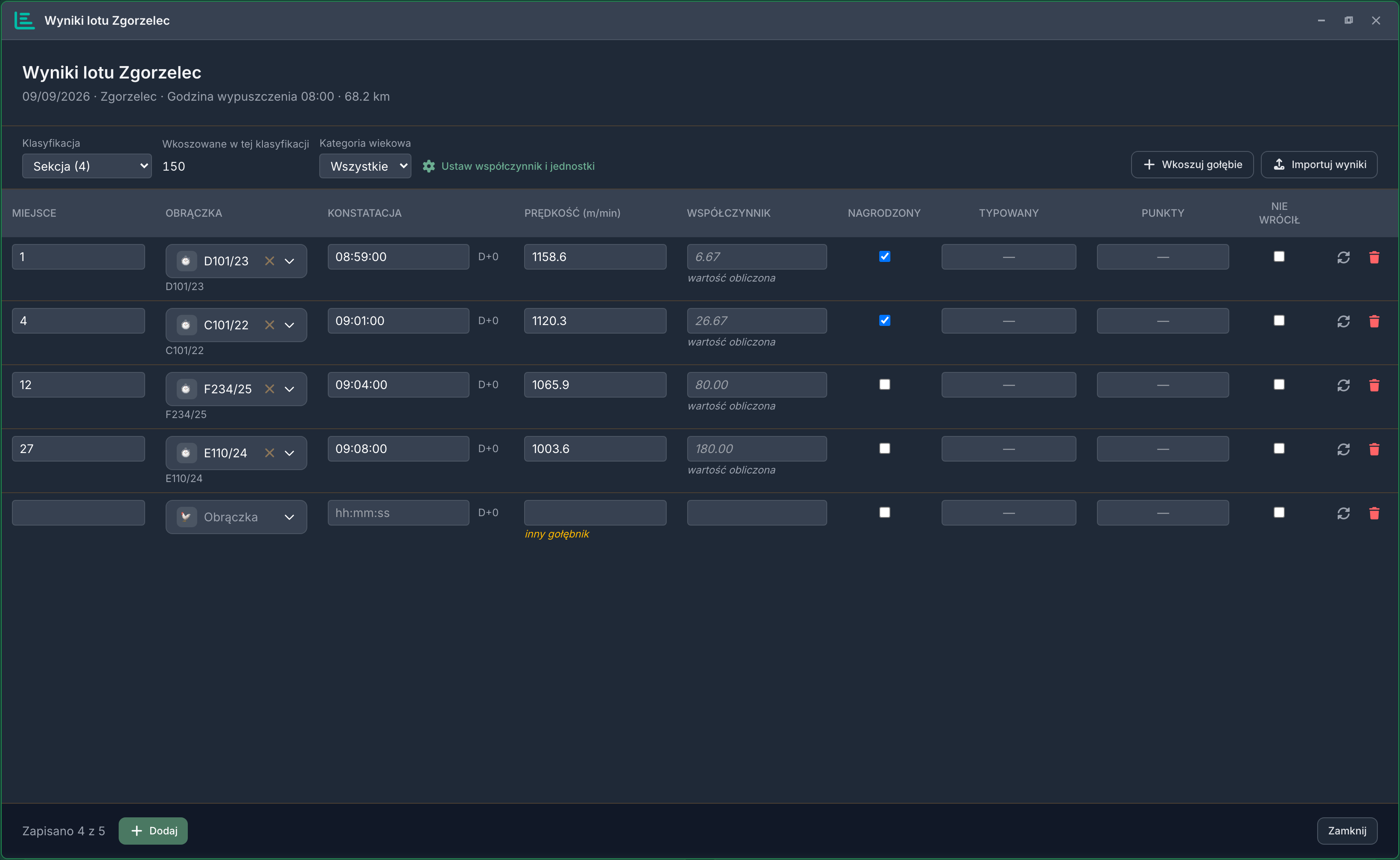
Task: Open the empty Obrączka ring selector
Action: tap(236, 517)
